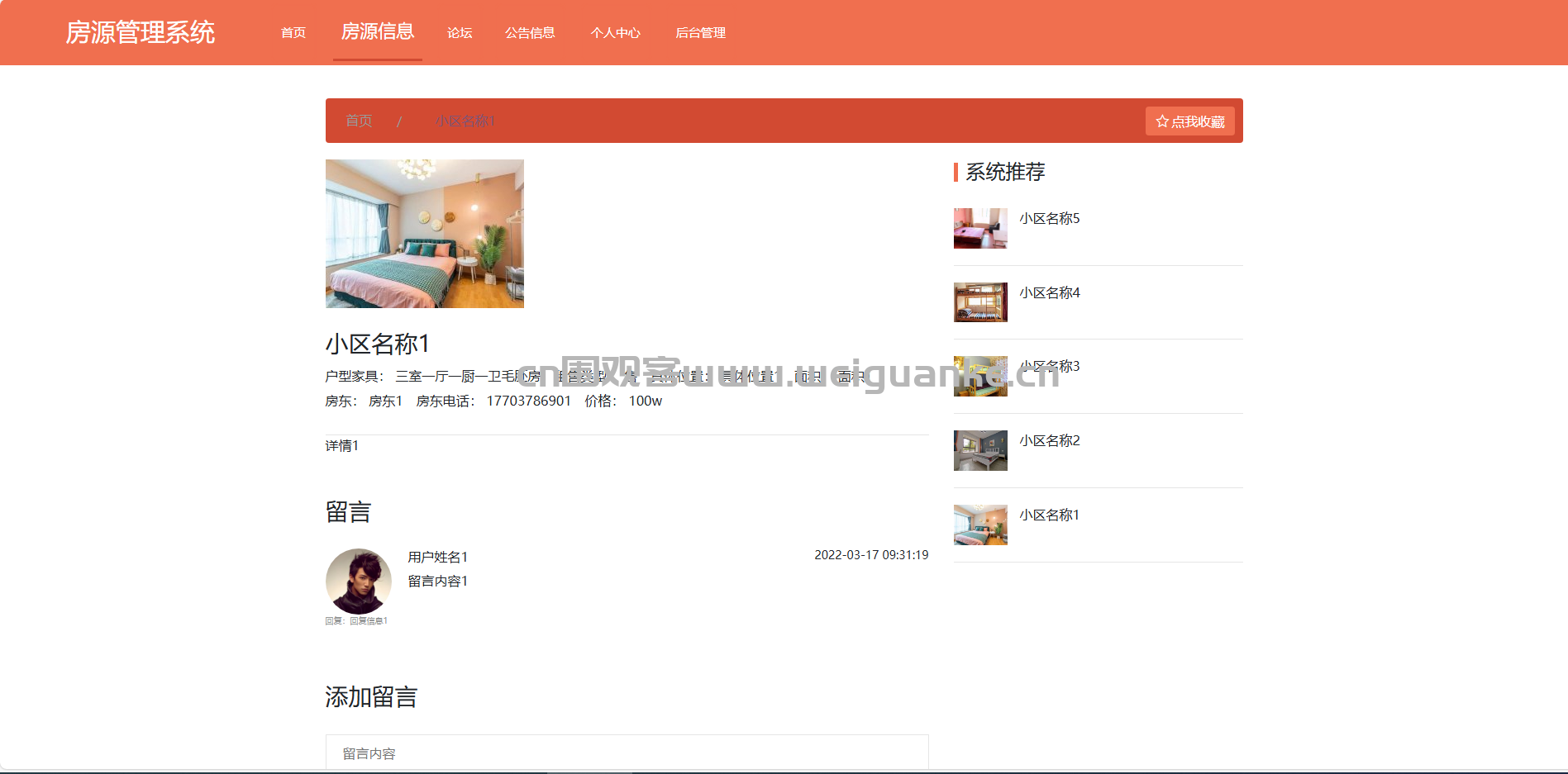Click the 房源管理系统 site title
The height and width of the screenshot is (774, 1568).
point(141,32)
